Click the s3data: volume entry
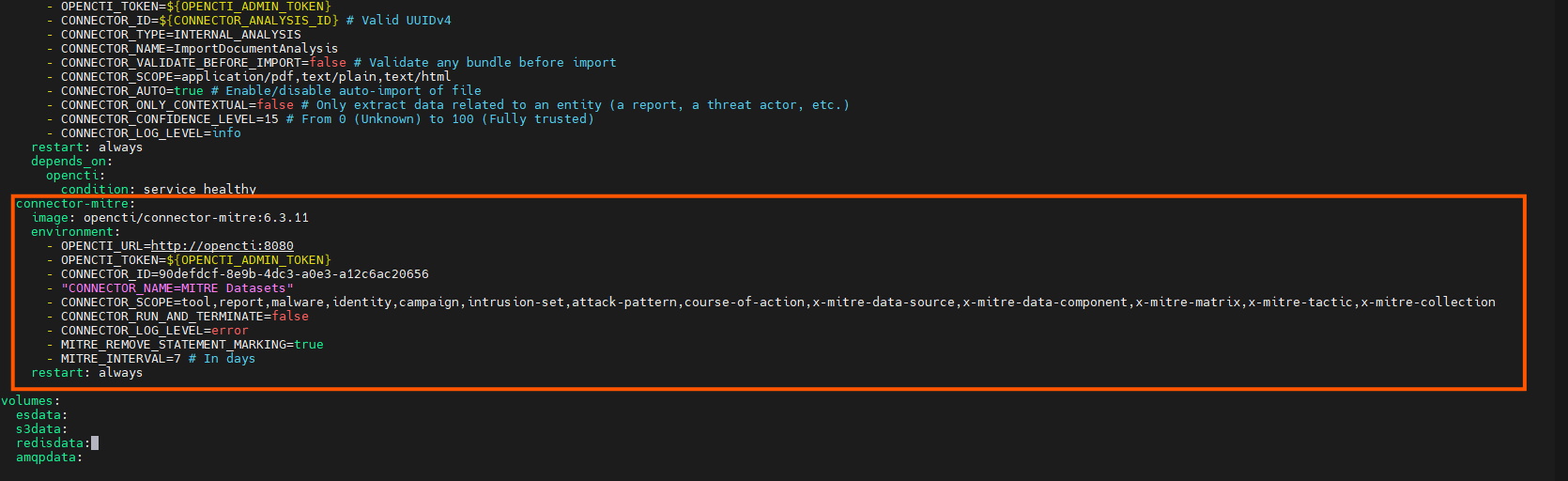The width and height of the screenshot is (1568, 481). coord(42,429)
